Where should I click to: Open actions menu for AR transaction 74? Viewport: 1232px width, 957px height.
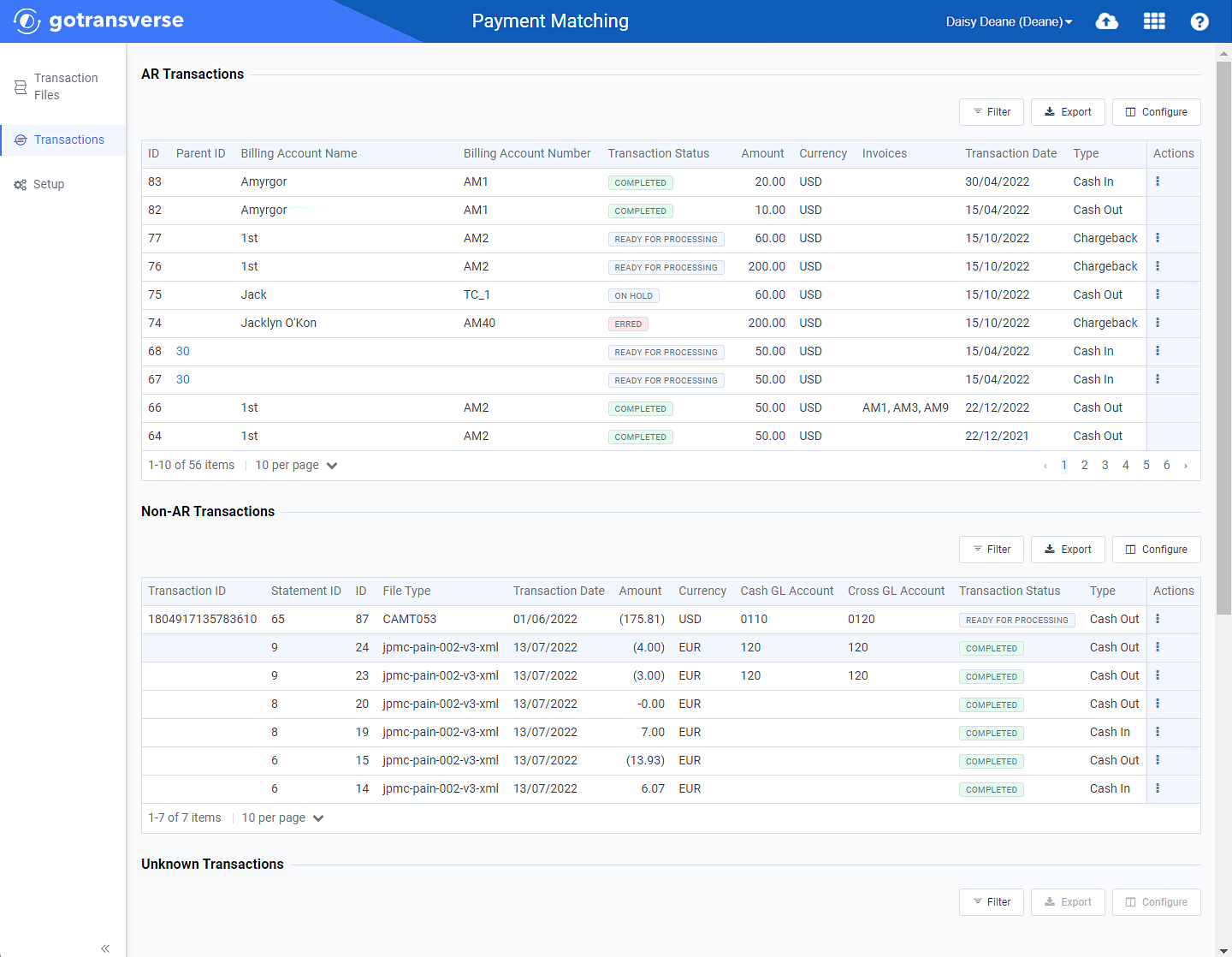tap(1158, 323)
